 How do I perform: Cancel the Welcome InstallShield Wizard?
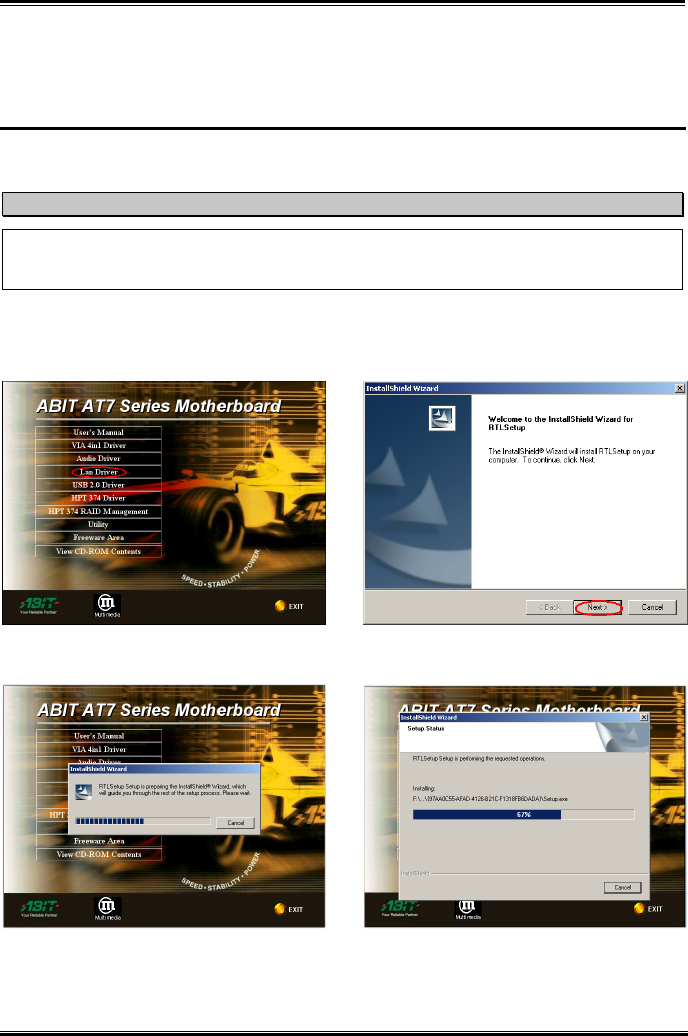pyautogui.click(x=652, y=607)
